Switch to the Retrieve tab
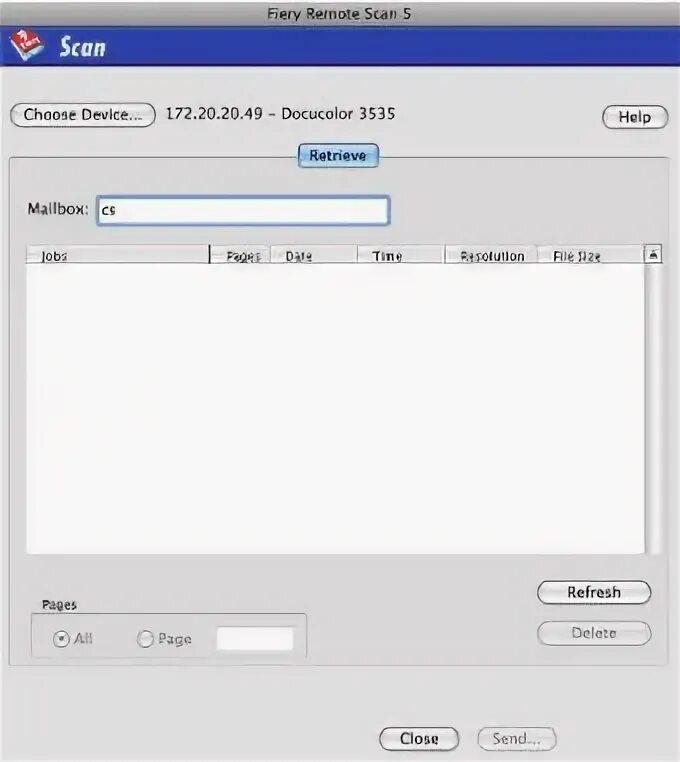The width and height of the screenshot is (680, 762). [338, 156]
